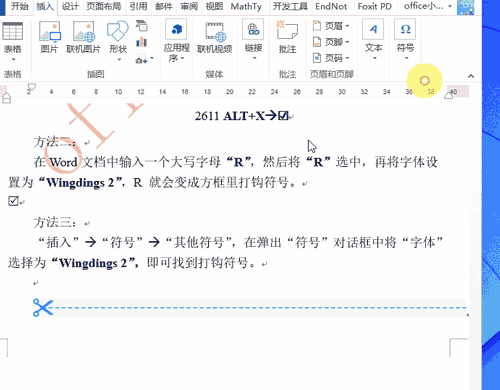Click the scissors cut-line graphic

[x=43, y=307]
